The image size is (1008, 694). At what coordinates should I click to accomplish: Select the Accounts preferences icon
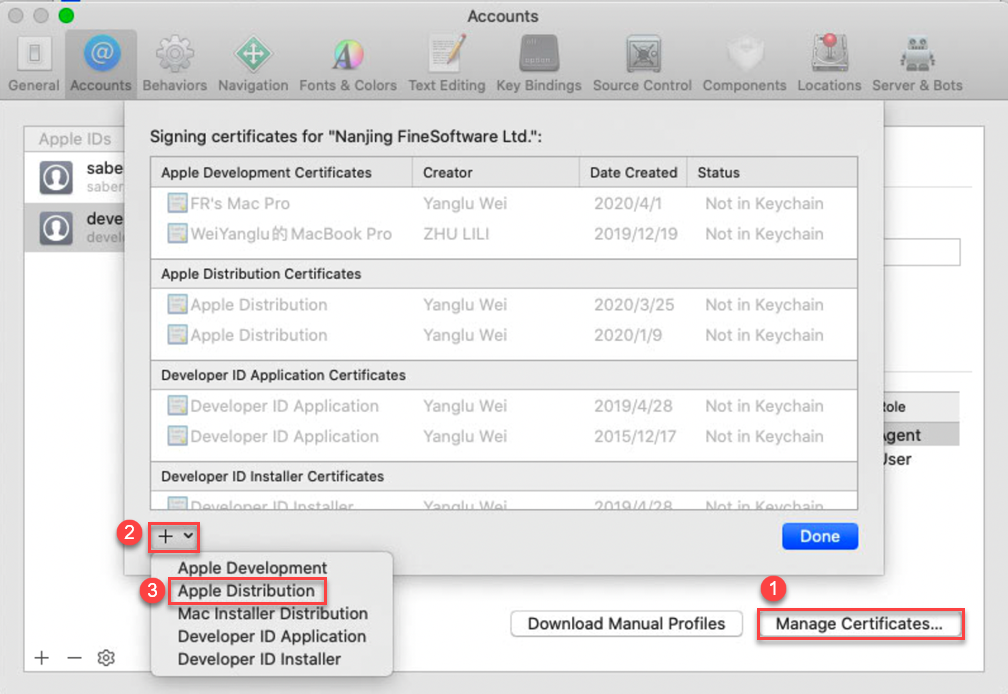(x=101, y=64)
